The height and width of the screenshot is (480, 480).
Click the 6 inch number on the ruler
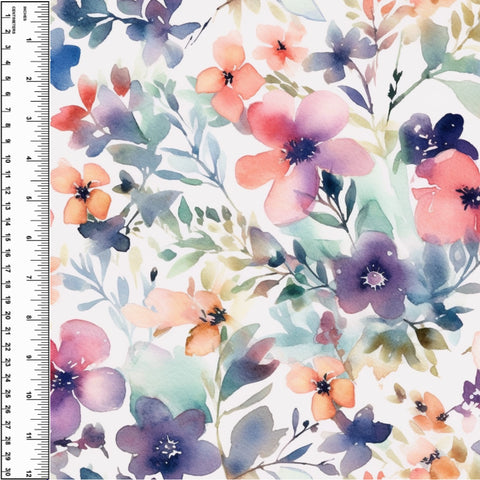click(29, 238)
